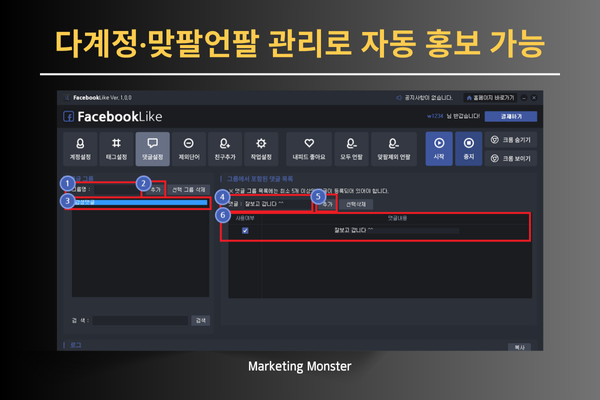The height and width of the screenshot is (400, 600).
Task: Click 추가 button next to comment field
Action: tap(327, 204)
